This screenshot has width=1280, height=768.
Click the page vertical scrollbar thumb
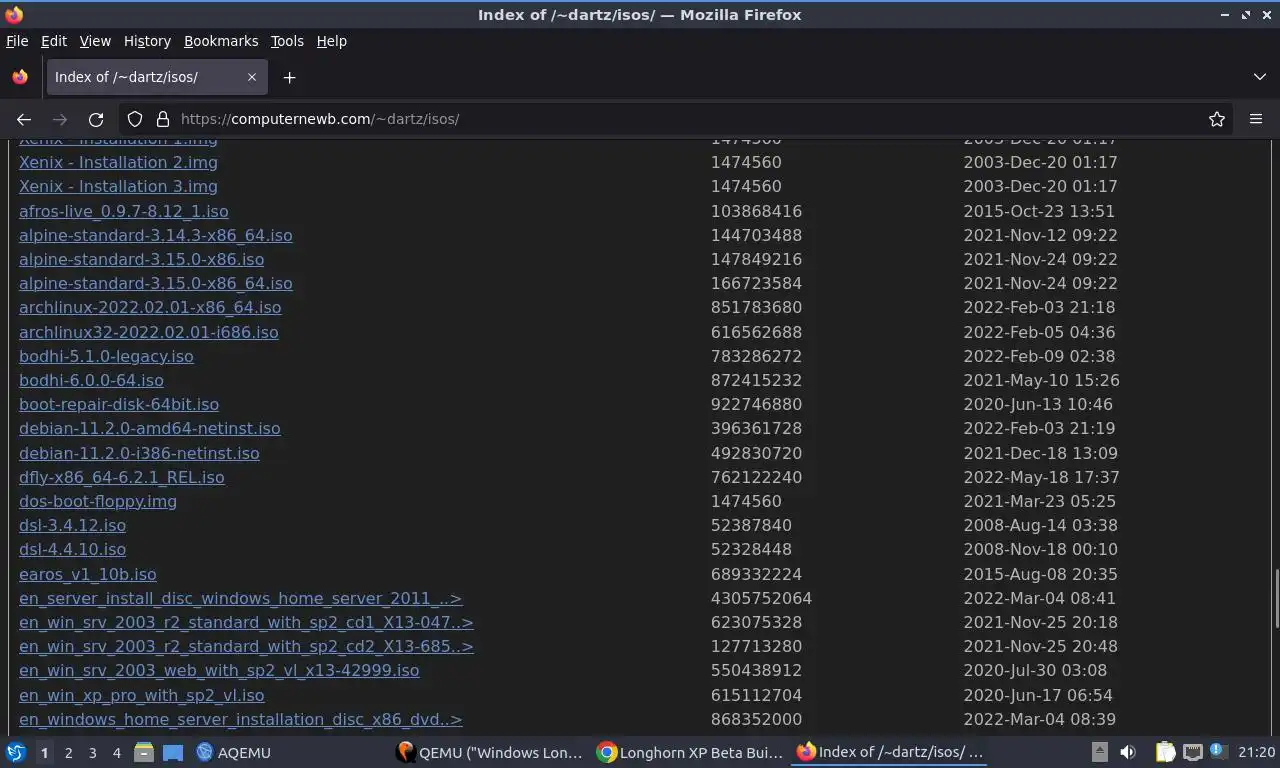(x=1275, y=598)
